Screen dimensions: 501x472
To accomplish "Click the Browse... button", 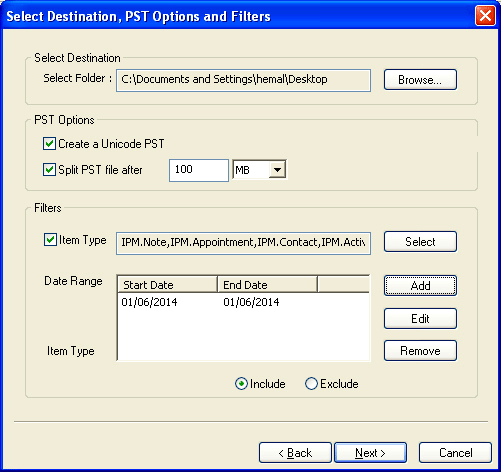I will click(x=420, y=80).
